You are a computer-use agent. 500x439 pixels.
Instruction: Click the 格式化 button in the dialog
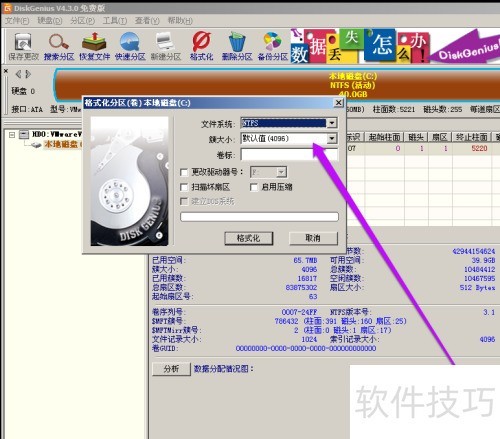coord(249,238)
